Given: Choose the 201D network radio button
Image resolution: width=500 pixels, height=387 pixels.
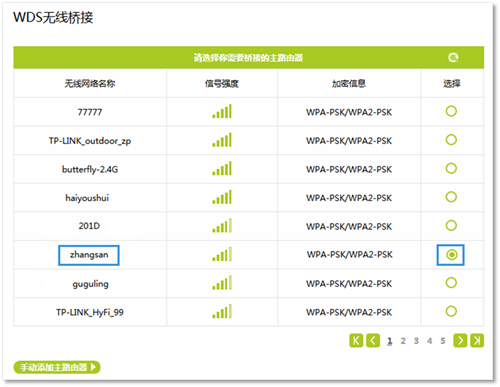Looking at the screenshot, I should click(451, 226).
